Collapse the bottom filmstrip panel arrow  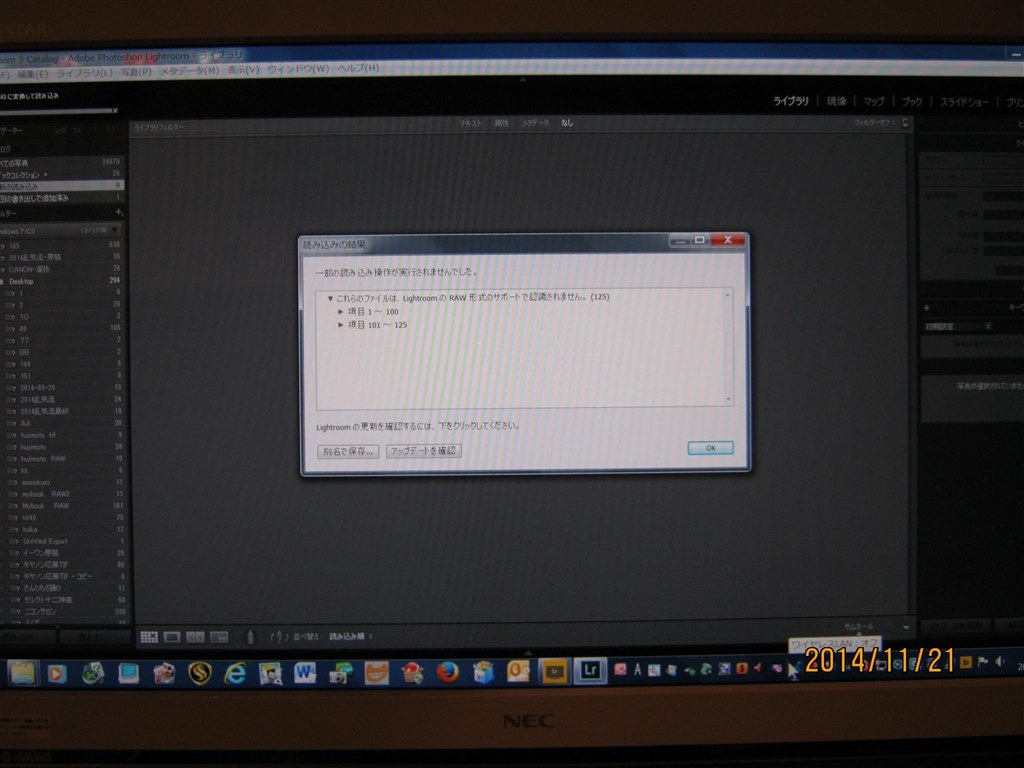528,652
